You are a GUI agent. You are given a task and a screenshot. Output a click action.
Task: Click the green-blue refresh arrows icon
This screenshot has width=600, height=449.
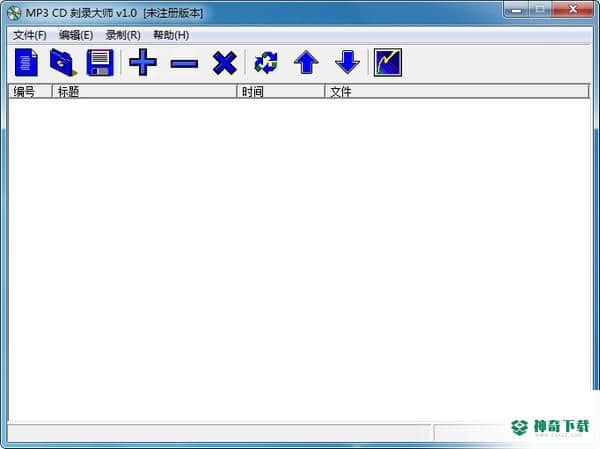266,63
